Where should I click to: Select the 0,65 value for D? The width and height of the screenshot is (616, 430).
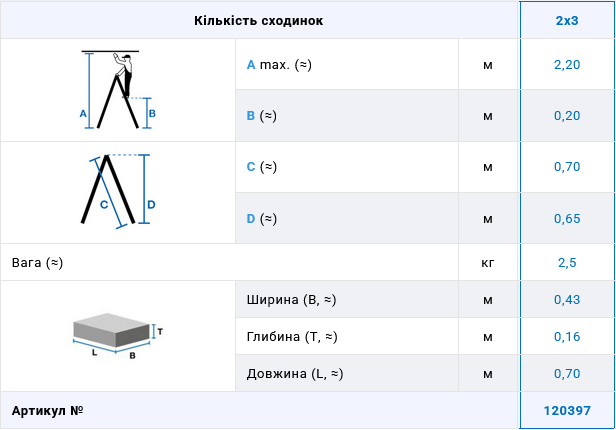[x=567, y=218]
